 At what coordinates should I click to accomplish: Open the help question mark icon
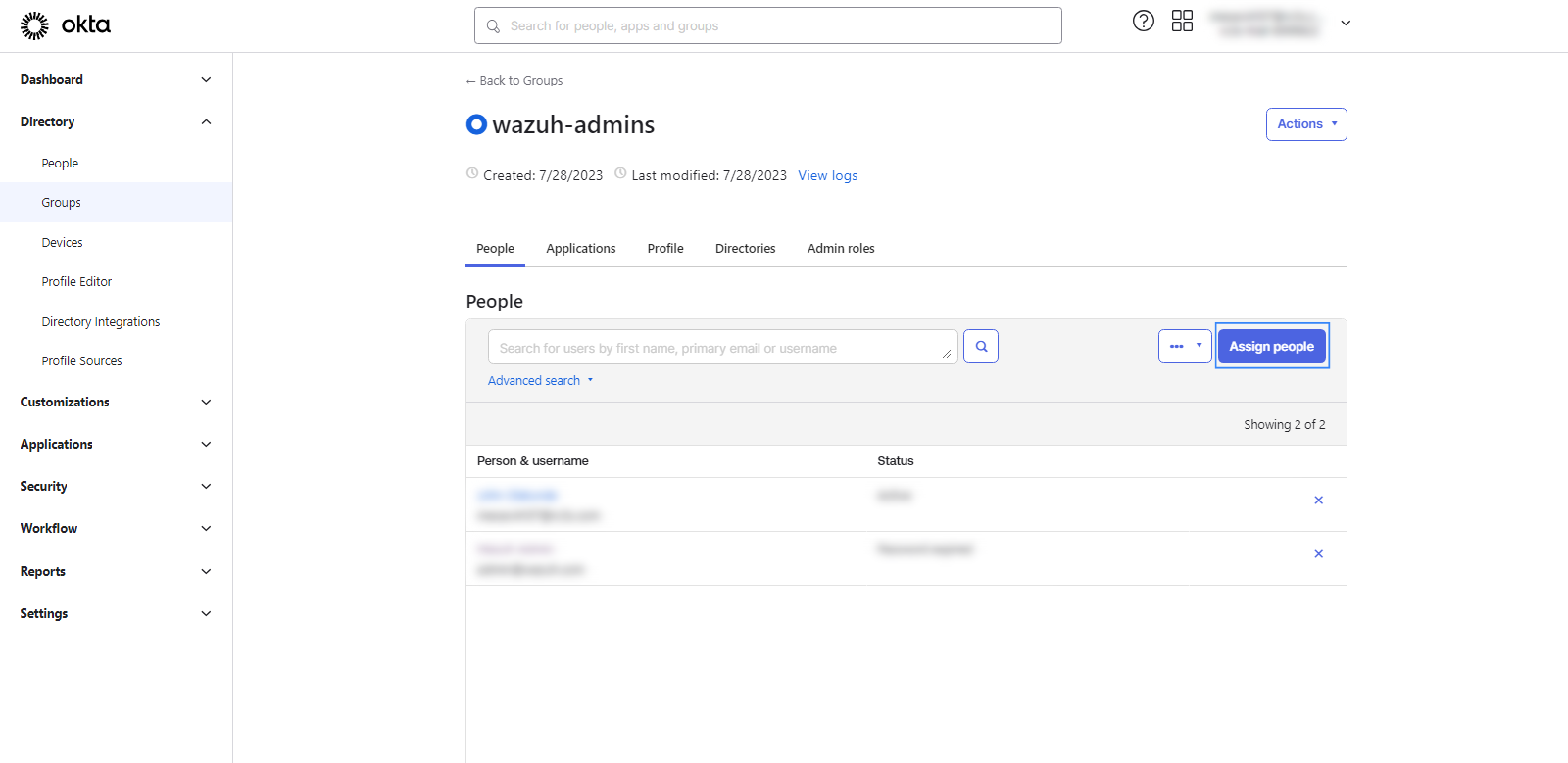point(1143,22)
